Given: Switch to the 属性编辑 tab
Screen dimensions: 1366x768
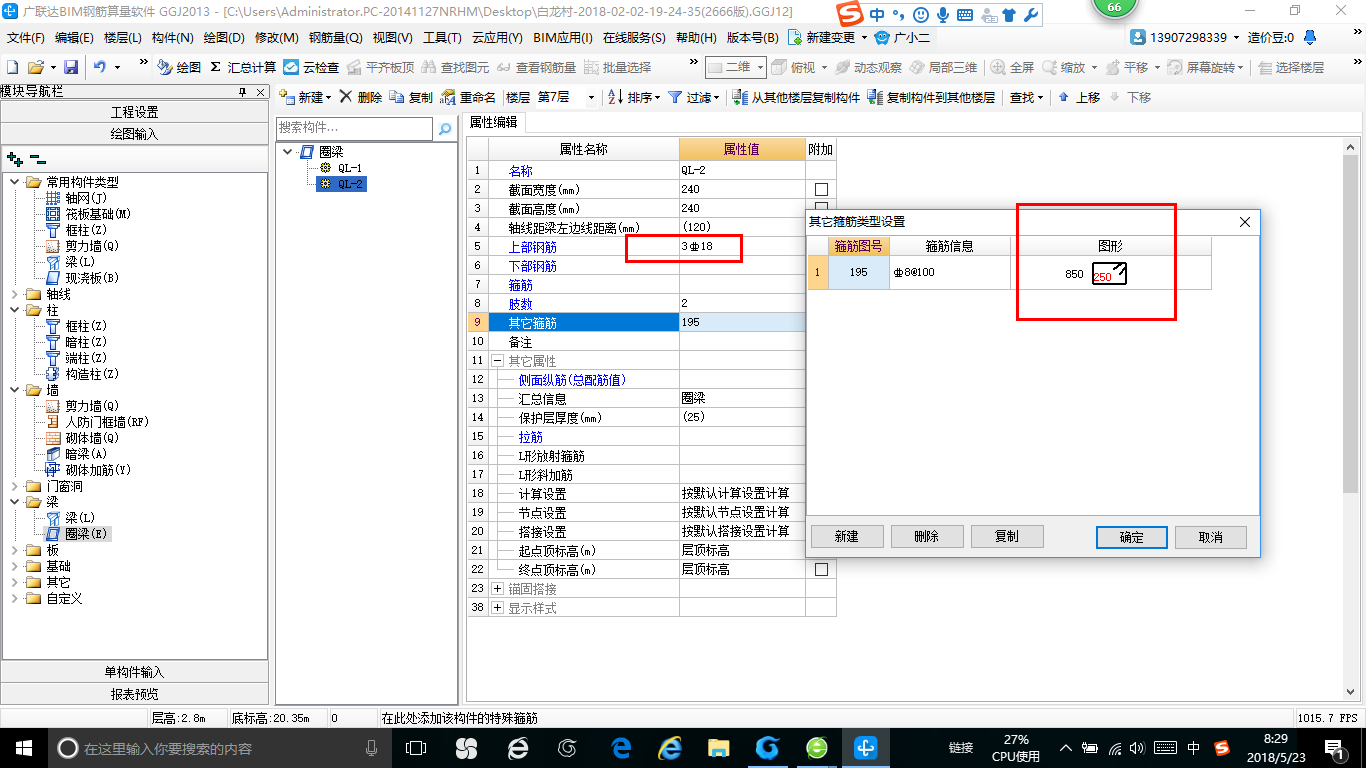Looking at the screenshot, I should pos(494,122).
